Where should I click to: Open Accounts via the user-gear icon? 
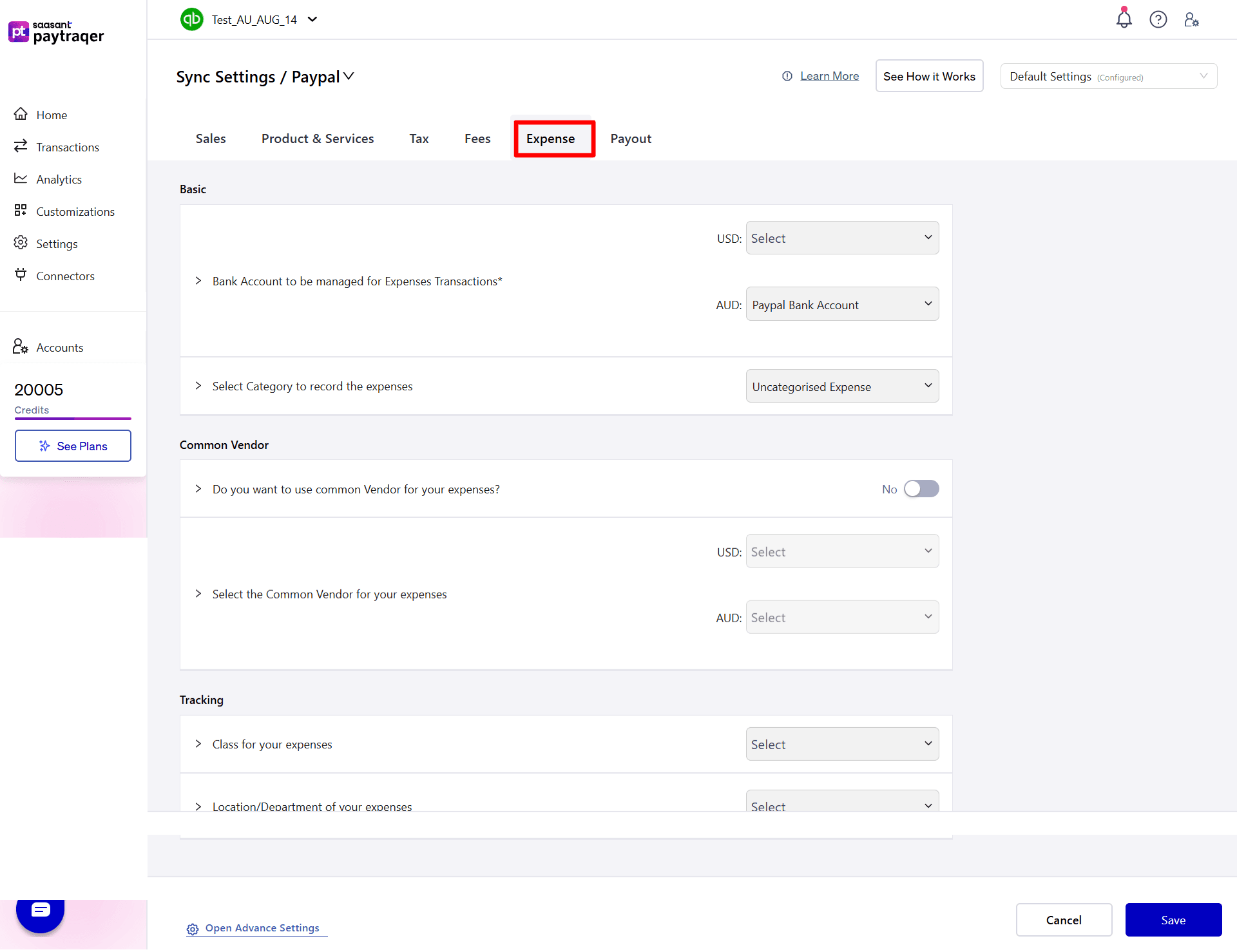(x=59, y=347)
